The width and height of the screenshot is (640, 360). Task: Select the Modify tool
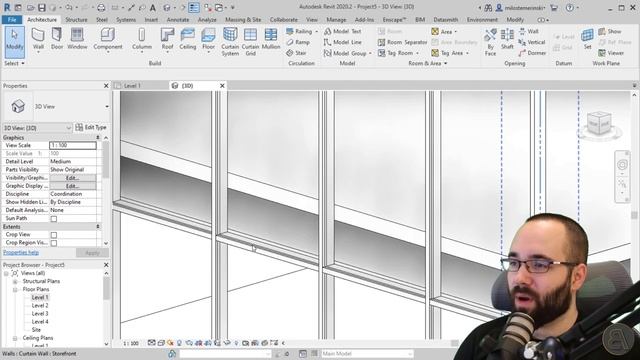point(15,42)
